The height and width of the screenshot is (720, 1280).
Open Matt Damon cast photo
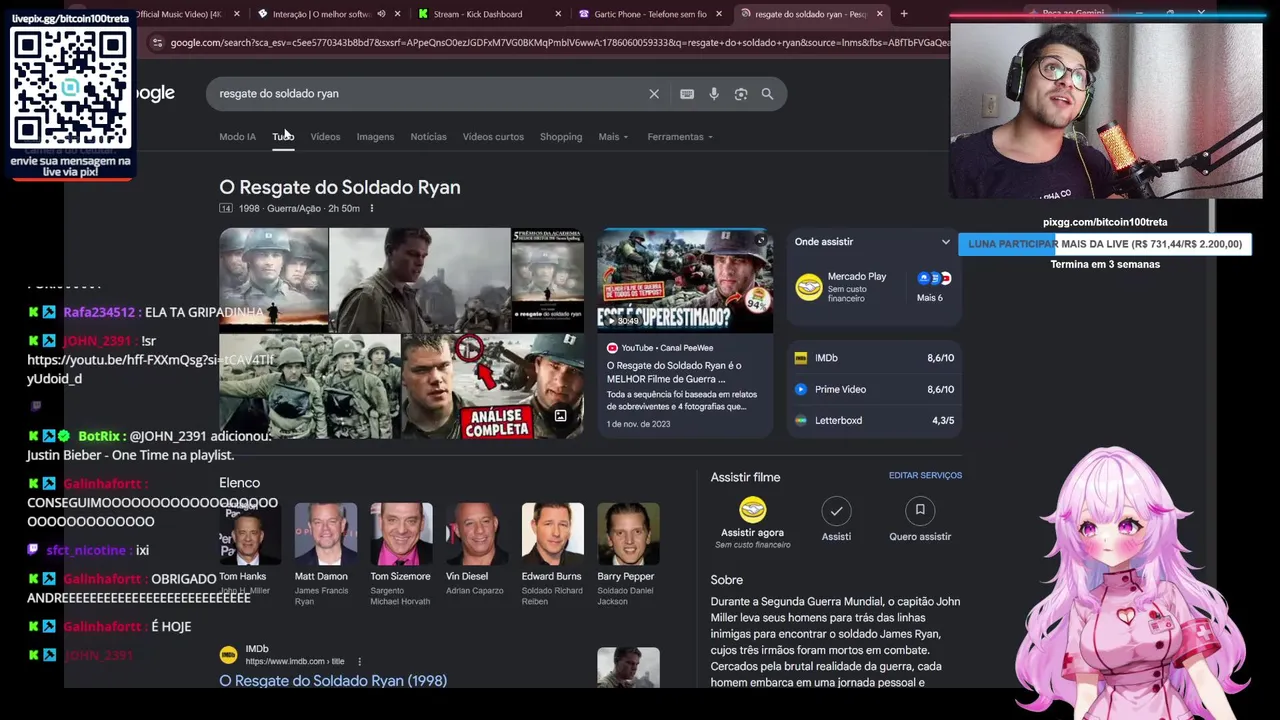325,534
